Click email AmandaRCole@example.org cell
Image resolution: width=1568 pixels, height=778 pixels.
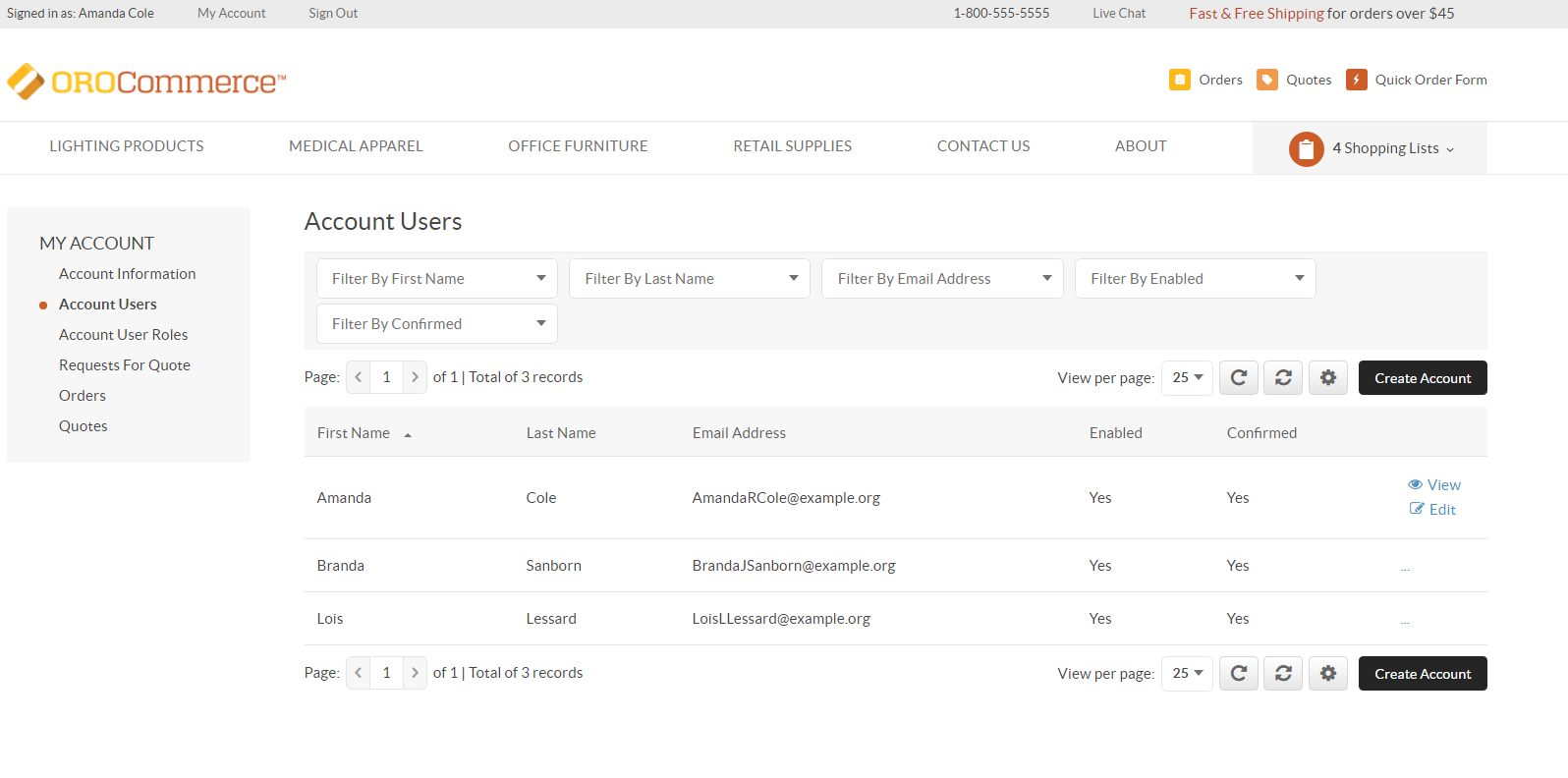point(786,498)
